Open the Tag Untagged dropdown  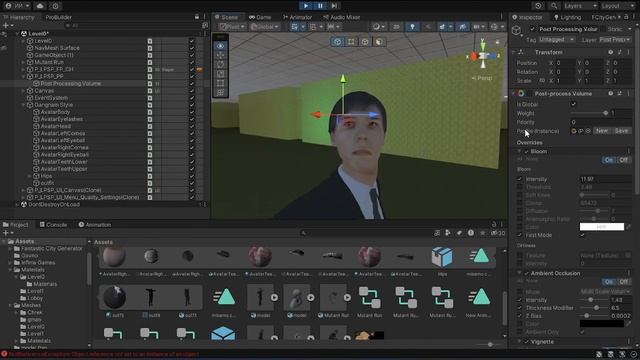coord(557,40)
